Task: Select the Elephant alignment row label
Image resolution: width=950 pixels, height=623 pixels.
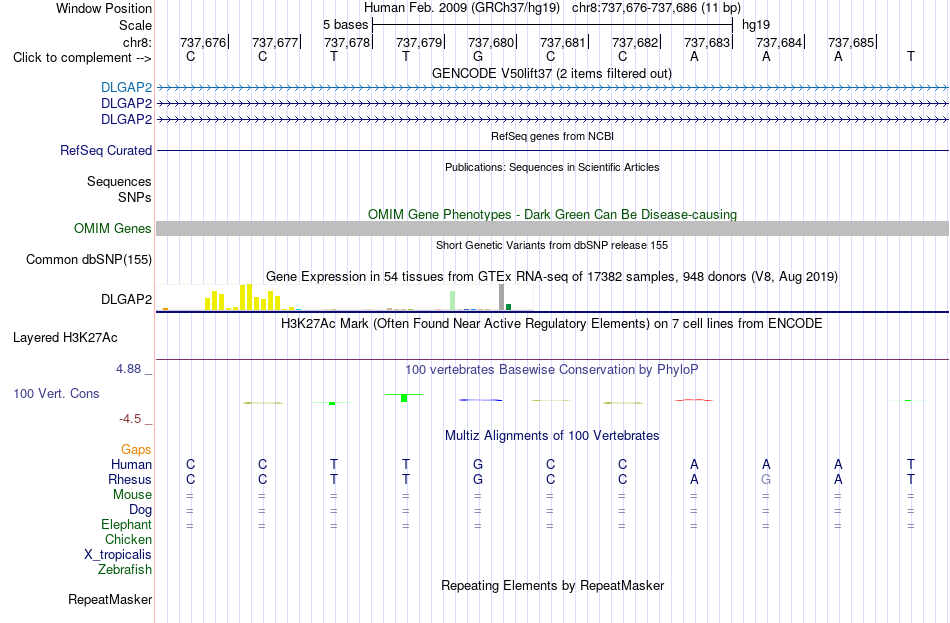Action: [x=126, y=525]
